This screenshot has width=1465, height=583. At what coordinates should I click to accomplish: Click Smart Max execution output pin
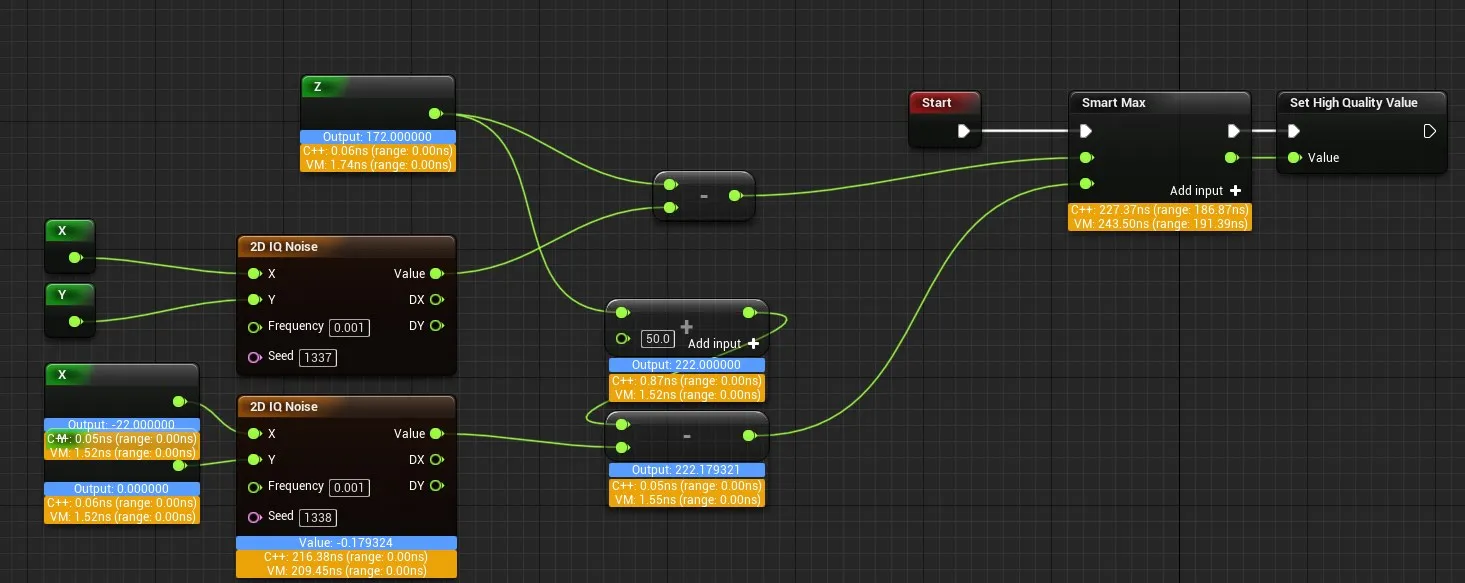click(1233, 131)
